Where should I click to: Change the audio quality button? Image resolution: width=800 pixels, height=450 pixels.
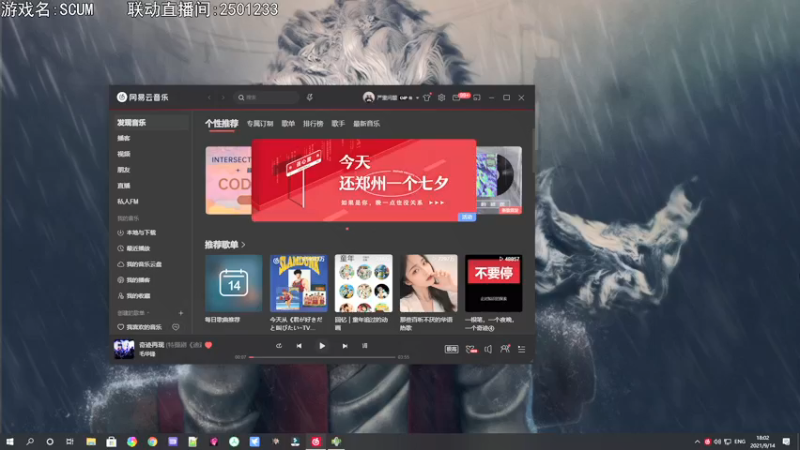point(452,349)
